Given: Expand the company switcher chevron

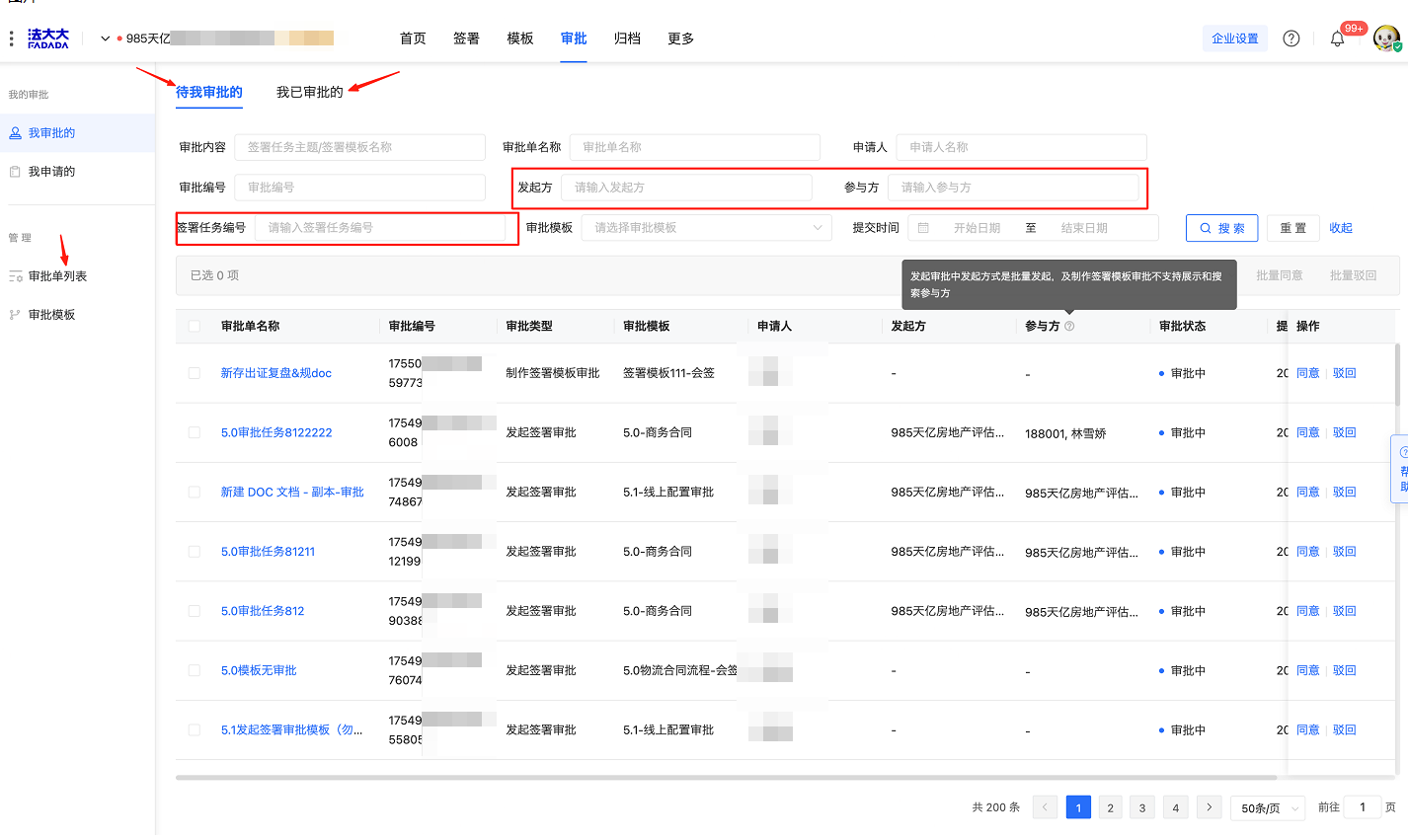Looking at the screenshot, I should tap(105, 38).
